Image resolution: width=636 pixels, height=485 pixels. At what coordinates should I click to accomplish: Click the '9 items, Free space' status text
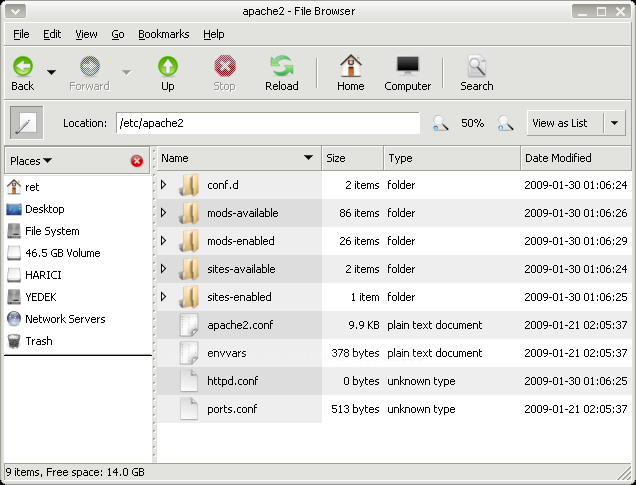coord(75,472)
